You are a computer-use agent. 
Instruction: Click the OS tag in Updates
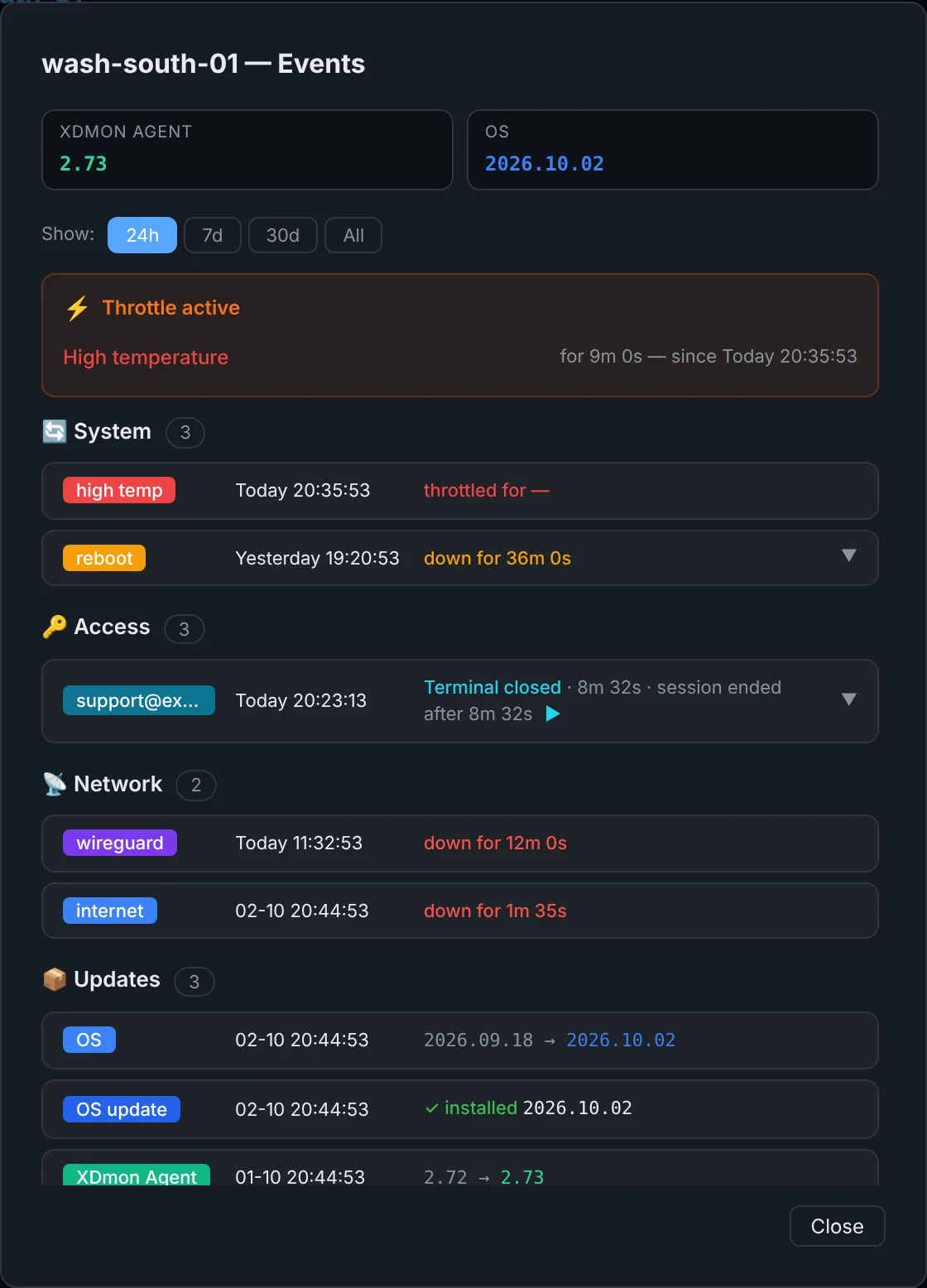click(89, 1040)
